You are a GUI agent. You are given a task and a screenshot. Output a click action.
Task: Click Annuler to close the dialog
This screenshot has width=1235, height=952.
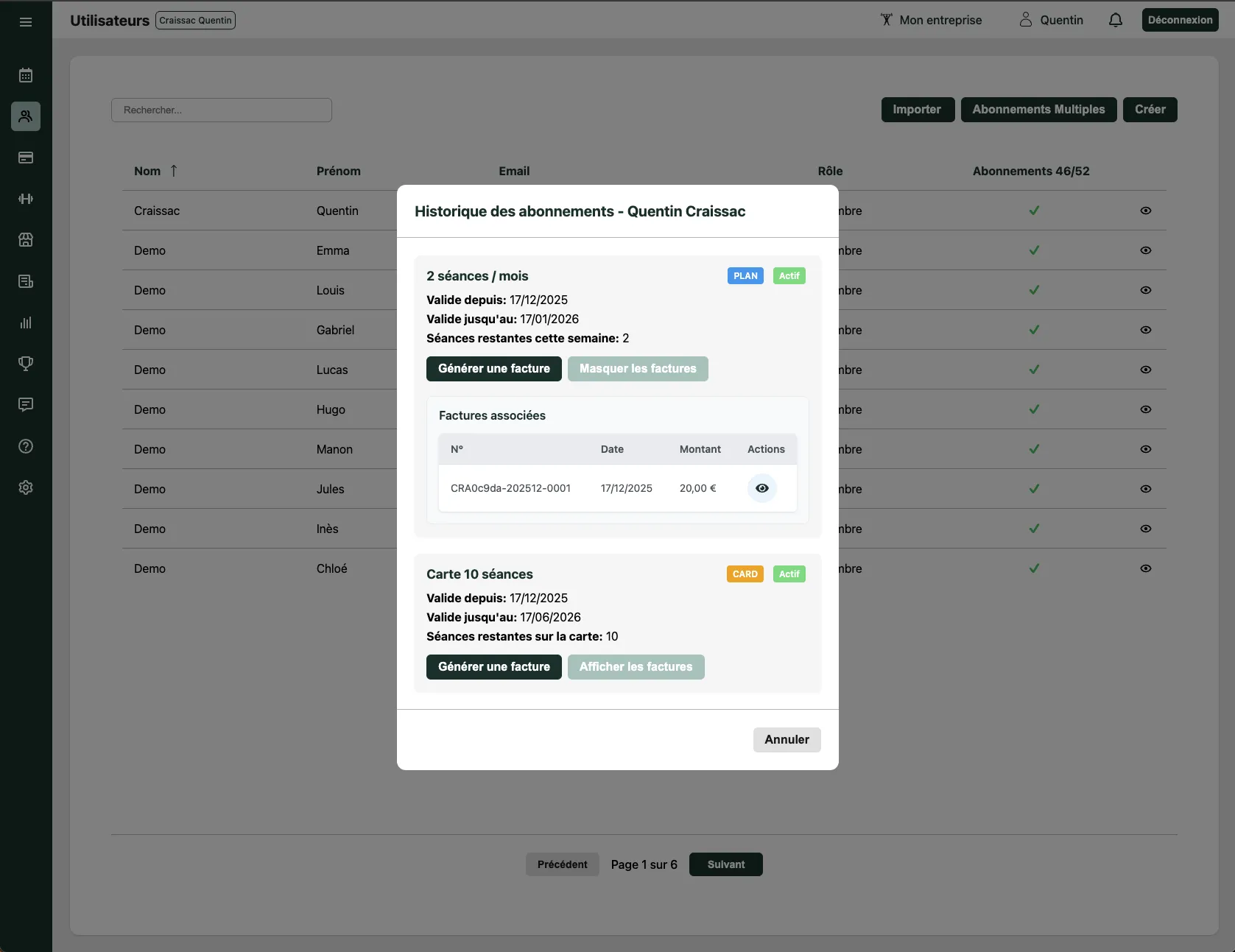787,740
